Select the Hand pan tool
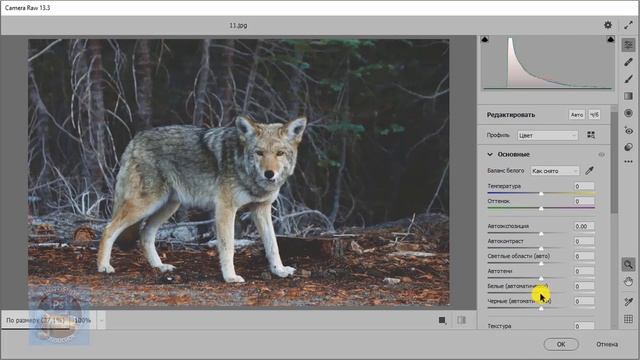Screen dimensions: 640x360 click(x=628, y=282)
